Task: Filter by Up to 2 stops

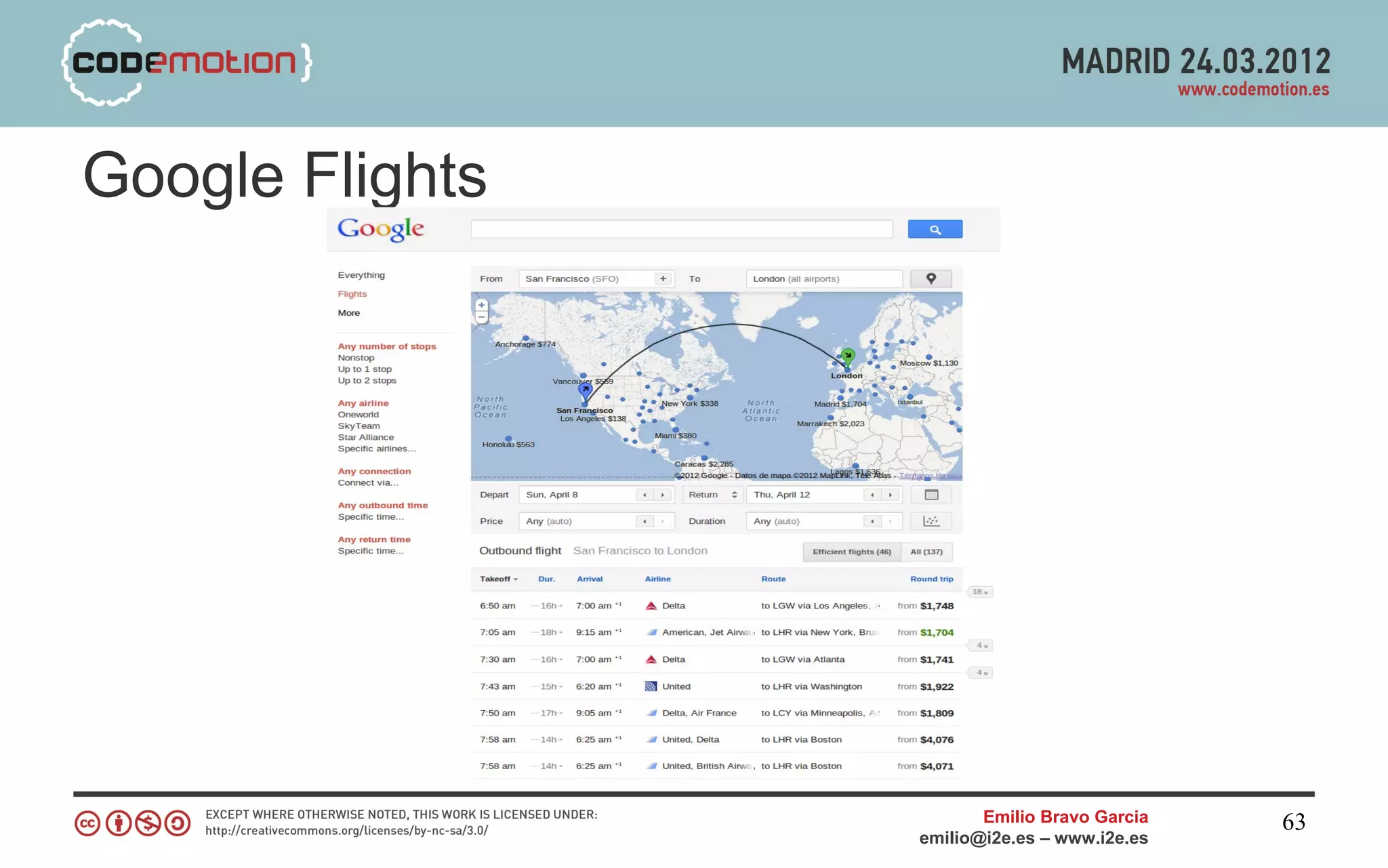Action: pos(367,381)
